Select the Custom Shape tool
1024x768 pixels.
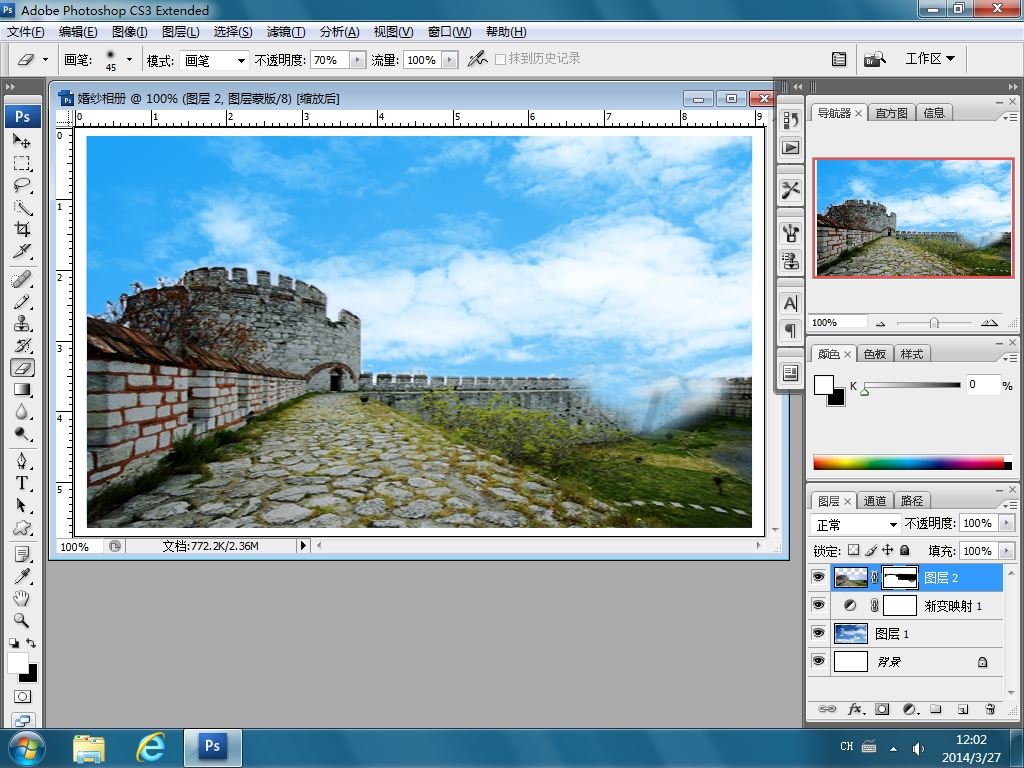coord(22,528)
